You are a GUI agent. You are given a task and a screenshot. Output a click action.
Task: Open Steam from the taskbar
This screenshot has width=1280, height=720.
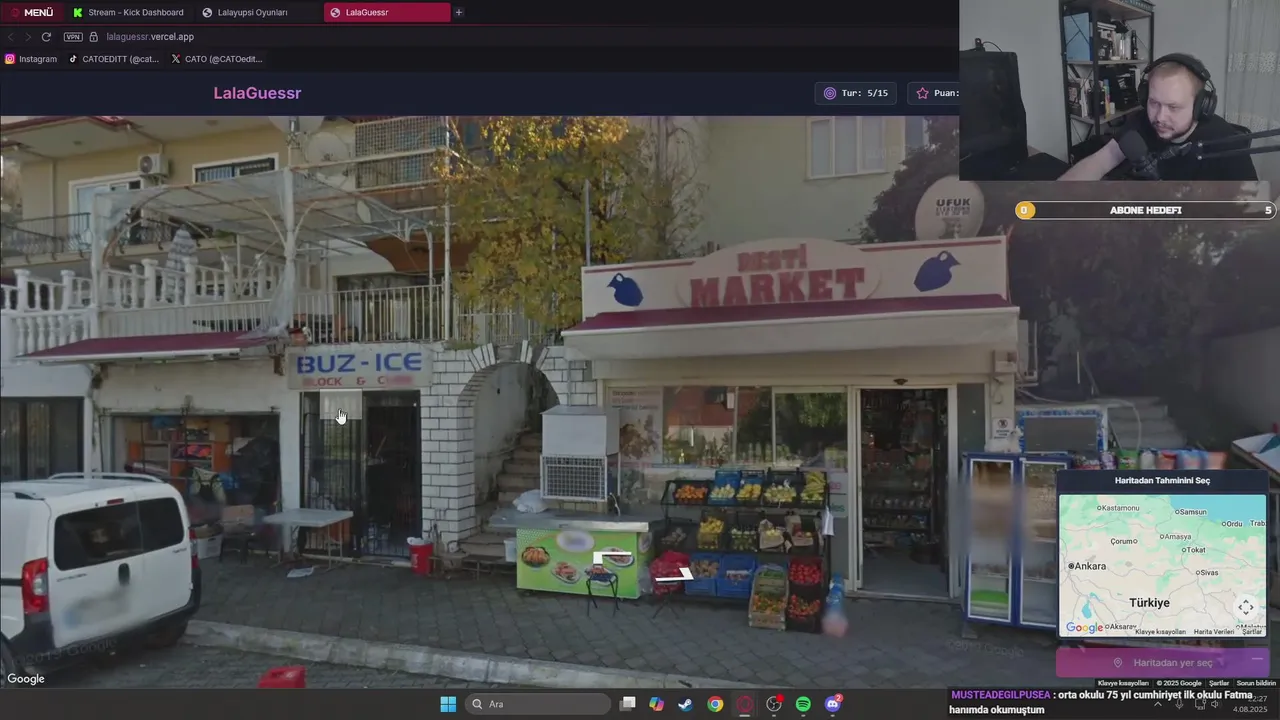tap(685, 704)
